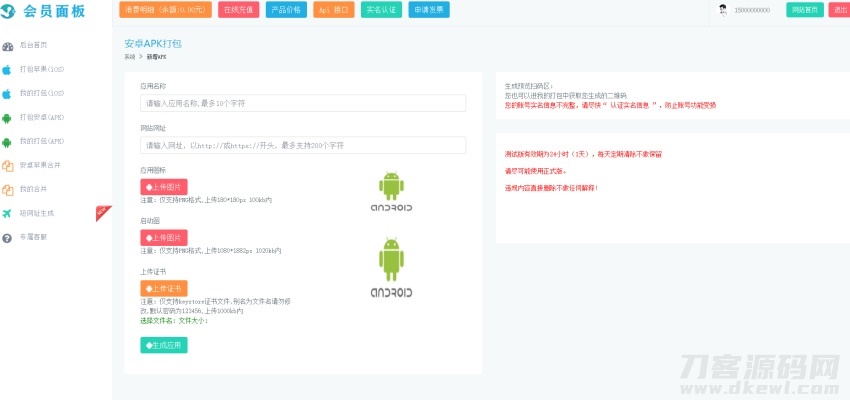Image resolution: width=850 pixels, height=400 pixels.
Task: Click the 退出 logout button
Action: click(x=838, y=10)
